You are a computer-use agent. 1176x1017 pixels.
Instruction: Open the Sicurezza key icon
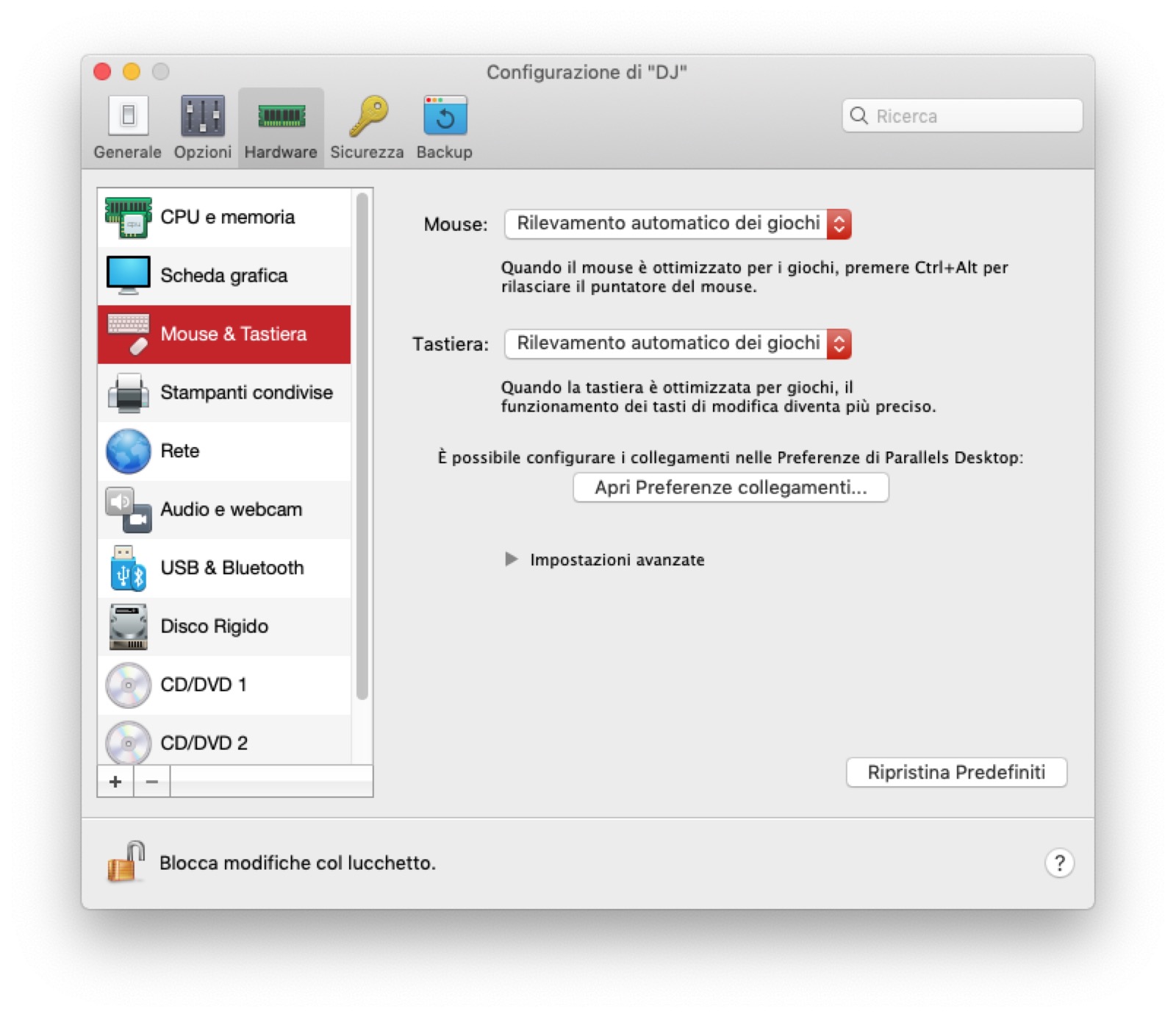367,115
